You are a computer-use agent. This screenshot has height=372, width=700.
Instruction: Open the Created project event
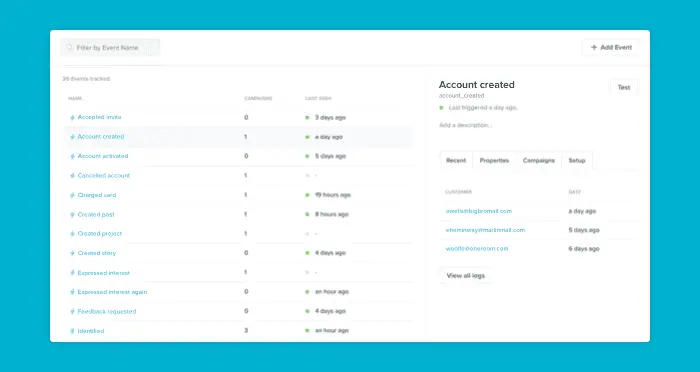click(x=100, y=234)
